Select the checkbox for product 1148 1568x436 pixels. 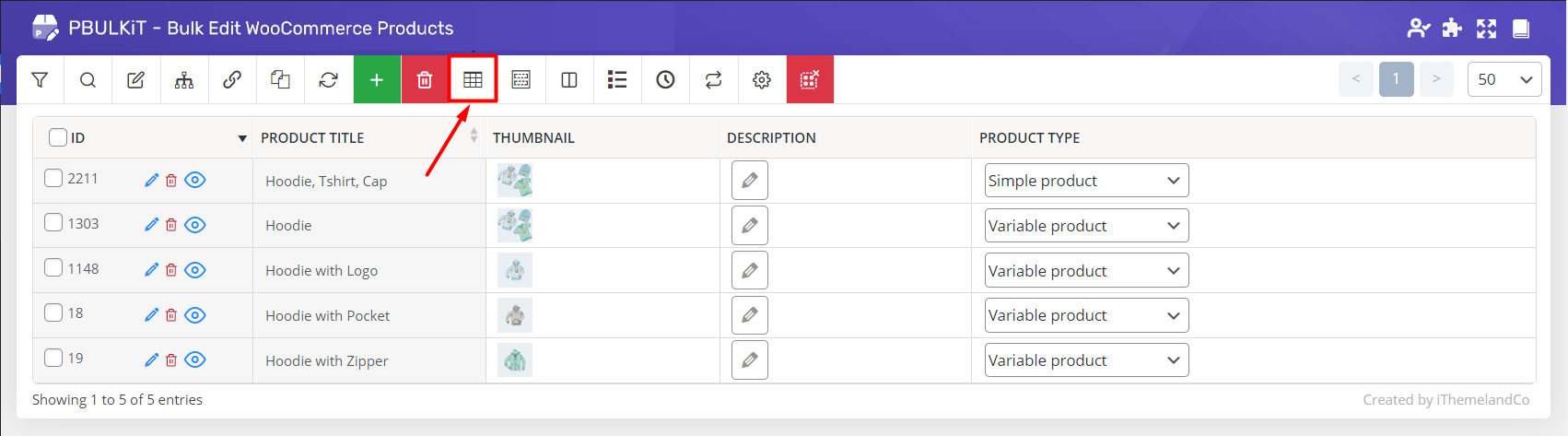click(x=53, y=268)
